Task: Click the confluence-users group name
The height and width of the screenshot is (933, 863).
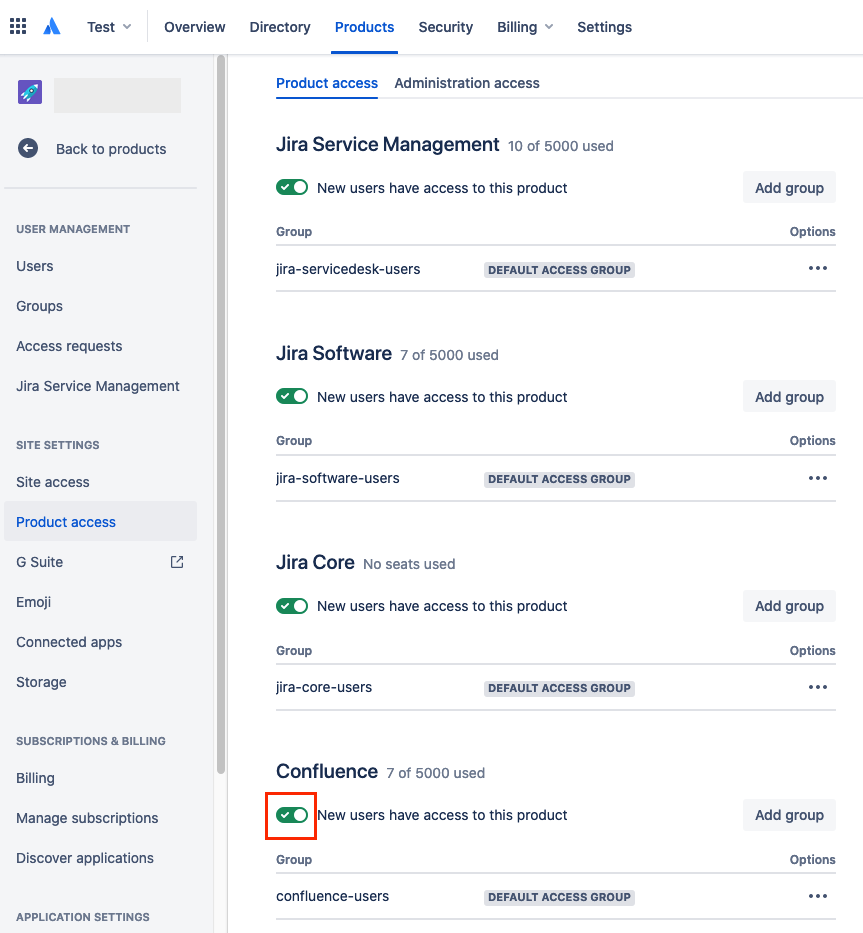Action: [332, 896]
